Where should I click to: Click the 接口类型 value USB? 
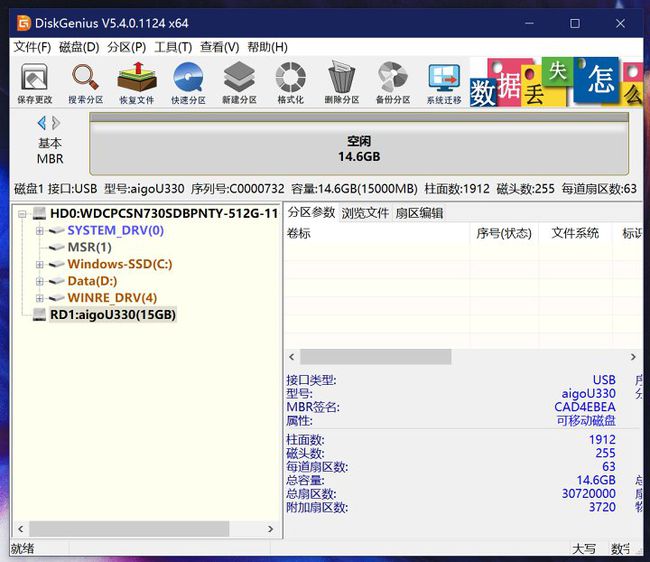(604, 380)
